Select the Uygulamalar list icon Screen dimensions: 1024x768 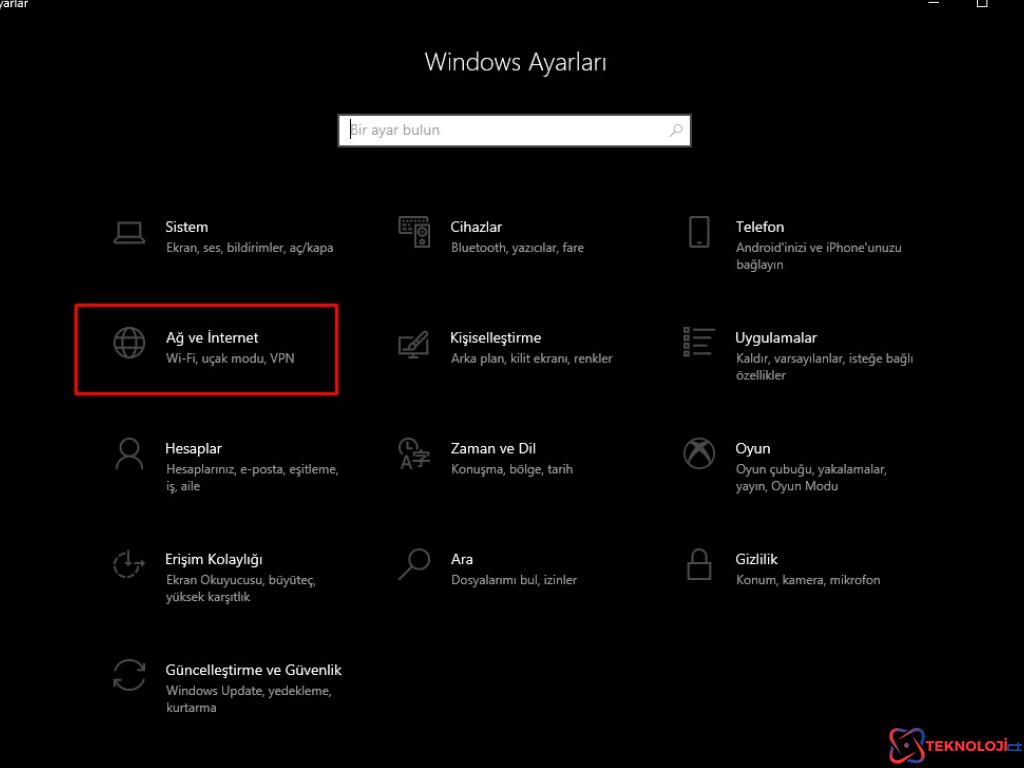(x=698, y=342)
